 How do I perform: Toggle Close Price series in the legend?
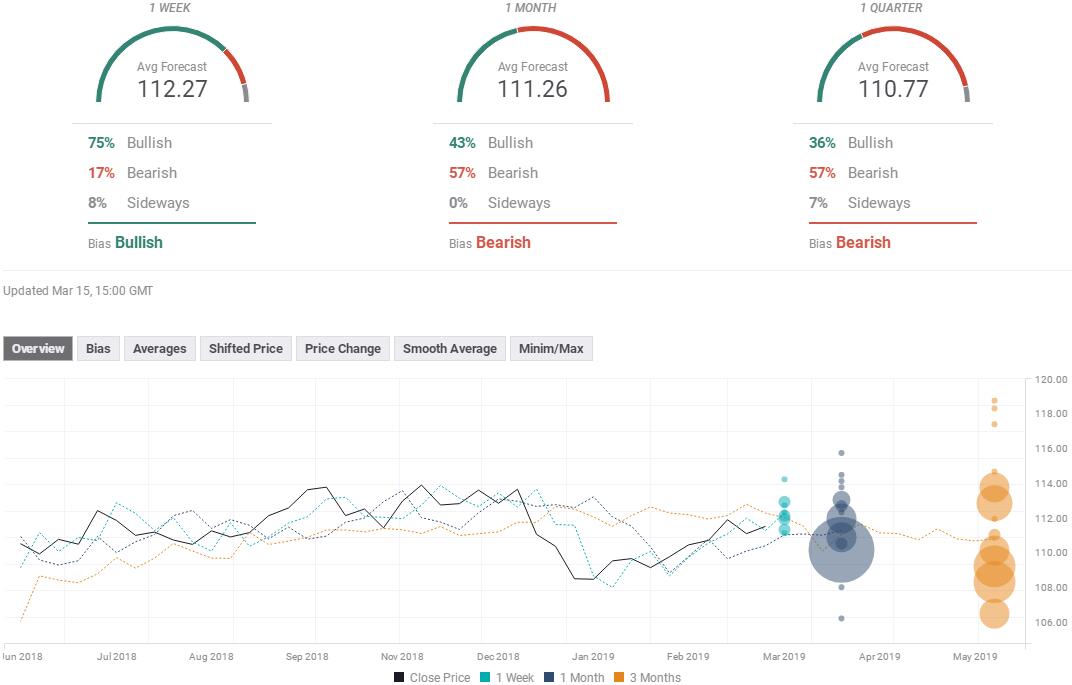[x=431, y=677]
